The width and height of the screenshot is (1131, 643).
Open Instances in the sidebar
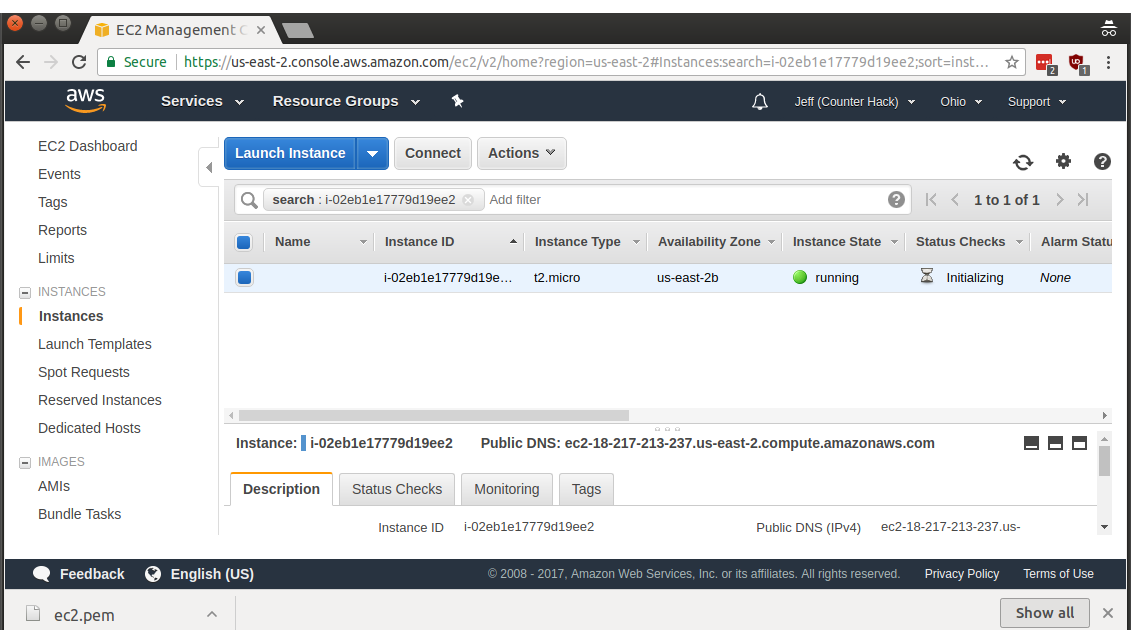click(x=71, y=316)
